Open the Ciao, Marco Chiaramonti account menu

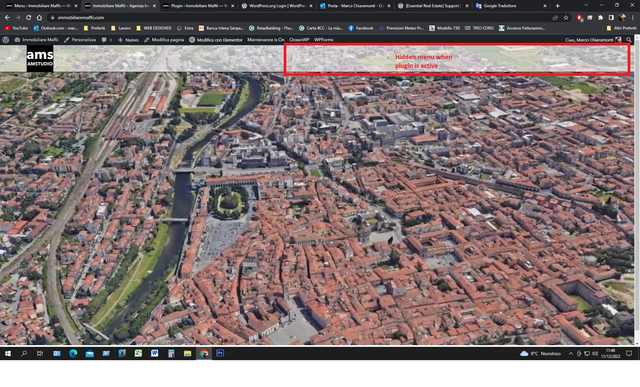tap(593, 40)
